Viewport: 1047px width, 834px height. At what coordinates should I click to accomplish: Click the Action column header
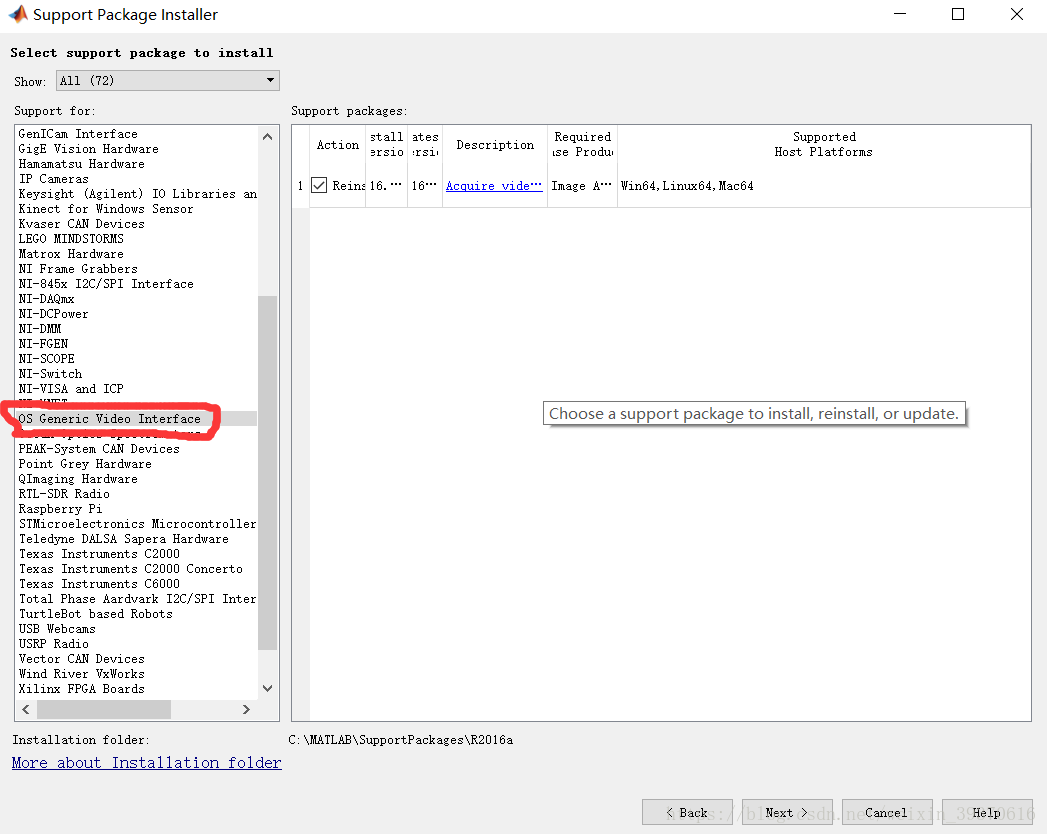pos(337,145)
